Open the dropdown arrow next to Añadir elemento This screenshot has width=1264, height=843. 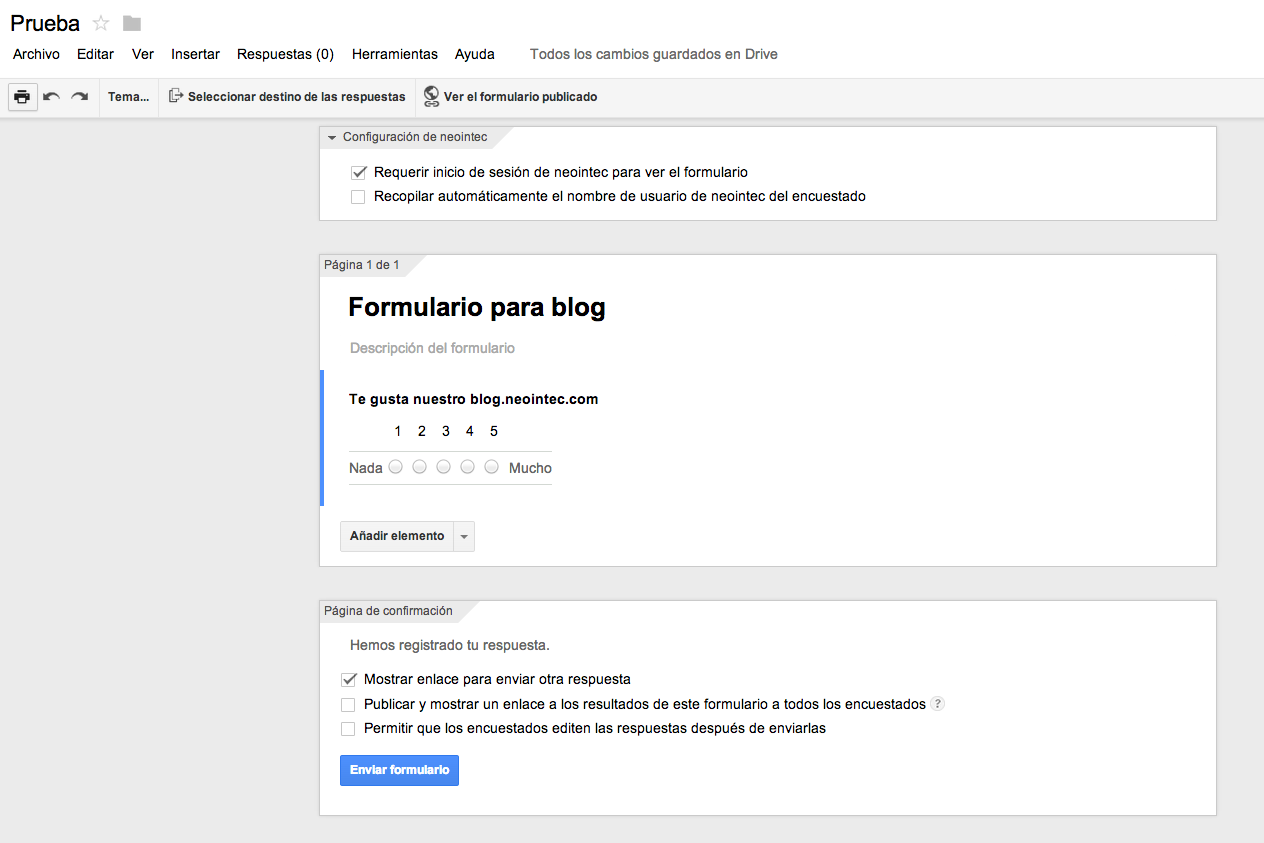[x=464, y=537]
